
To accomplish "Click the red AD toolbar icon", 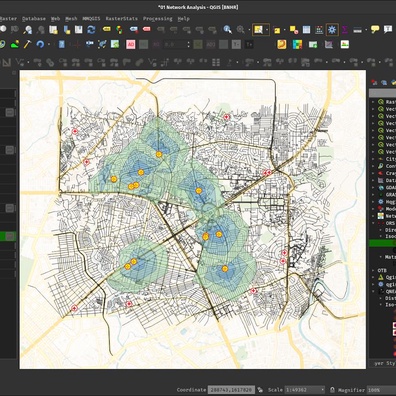I will pyautogui.click(x=131, y=44).
